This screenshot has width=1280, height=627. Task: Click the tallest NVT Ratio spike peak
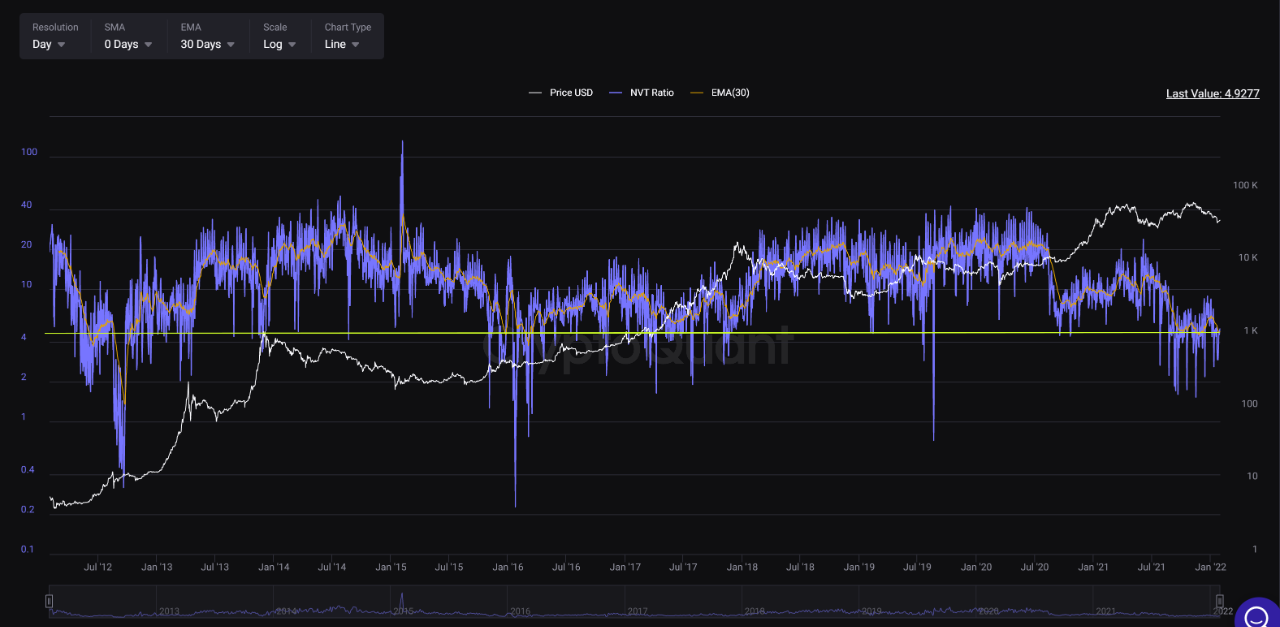[402, 142]
